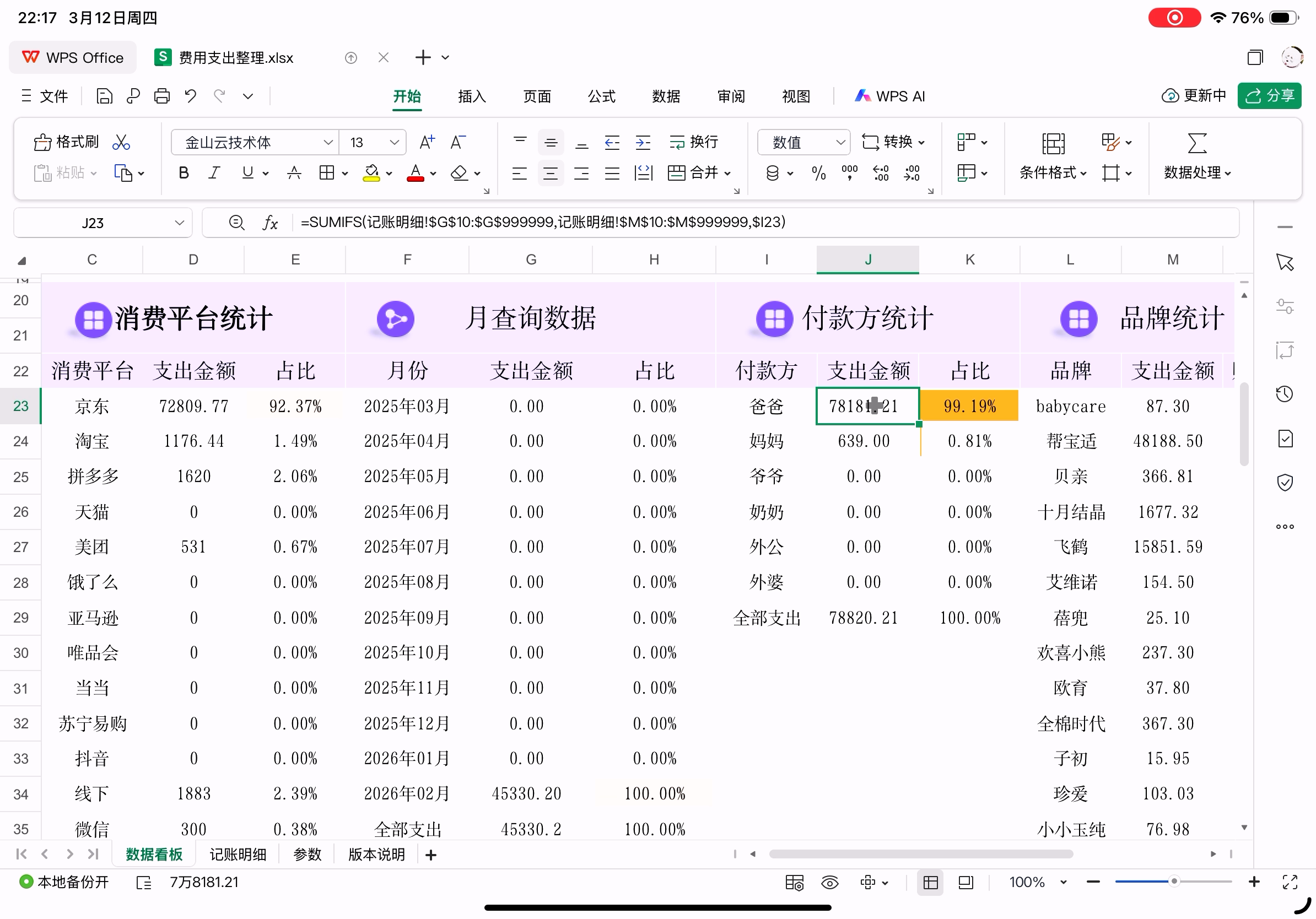This screenshot has height=919, width=1316.
Task: Click the strikethrough text icon
Action: point(294,172)
